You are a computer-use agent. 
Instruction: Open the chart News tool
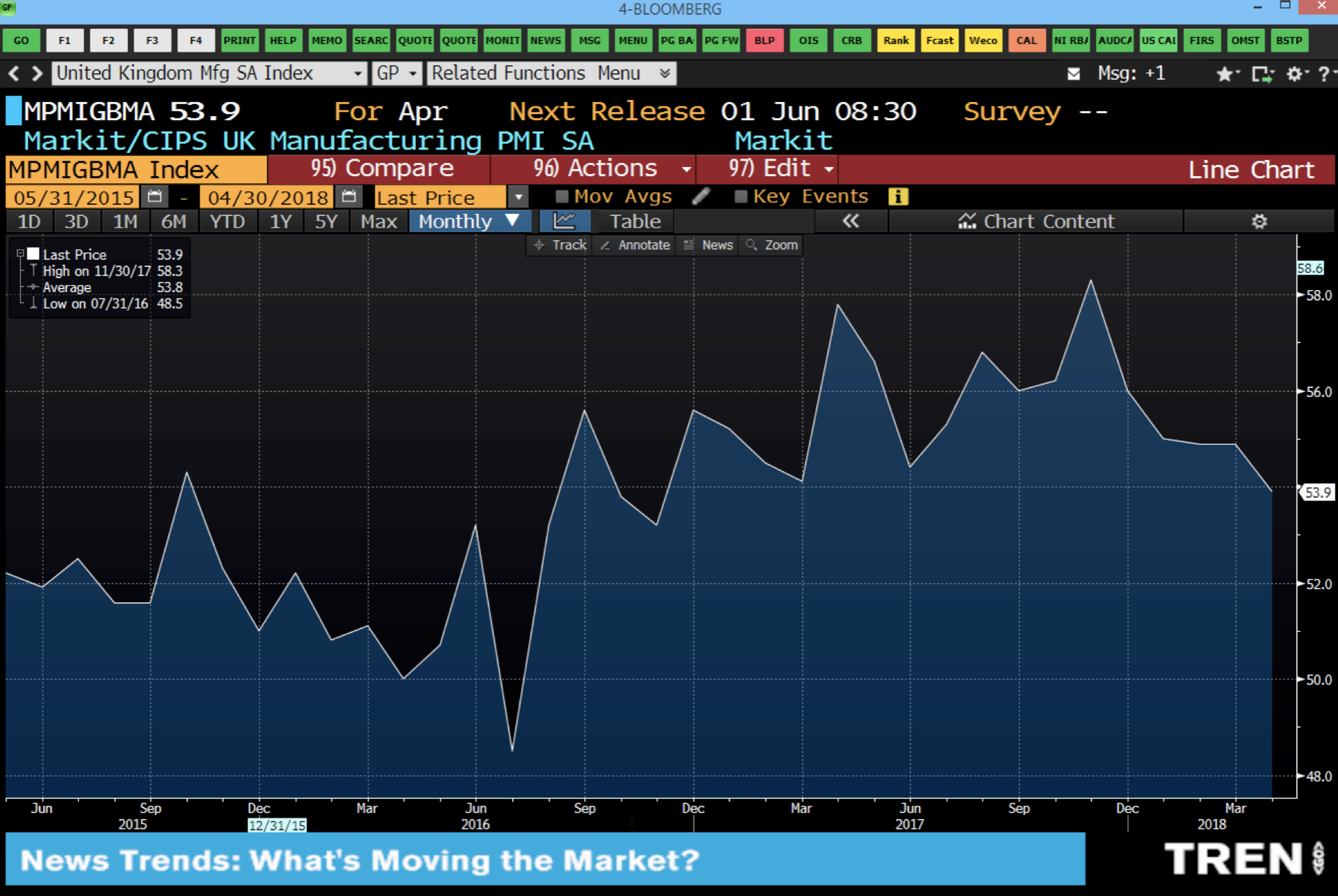pos(708,245)
